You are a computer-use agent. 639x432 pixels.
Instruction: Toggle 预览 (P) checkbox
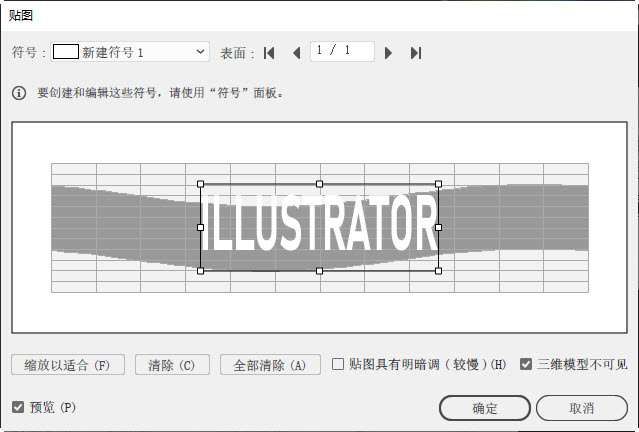point(18,407)
